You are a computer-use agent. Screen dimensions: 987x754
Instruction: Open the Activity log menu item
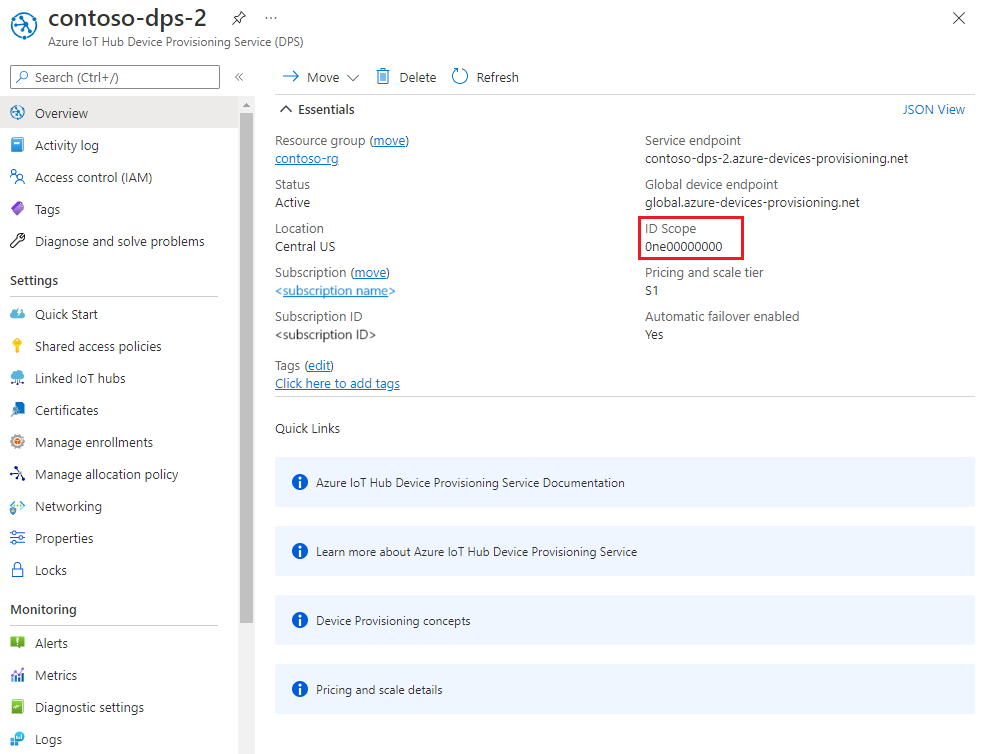click(x=66, y=145)
